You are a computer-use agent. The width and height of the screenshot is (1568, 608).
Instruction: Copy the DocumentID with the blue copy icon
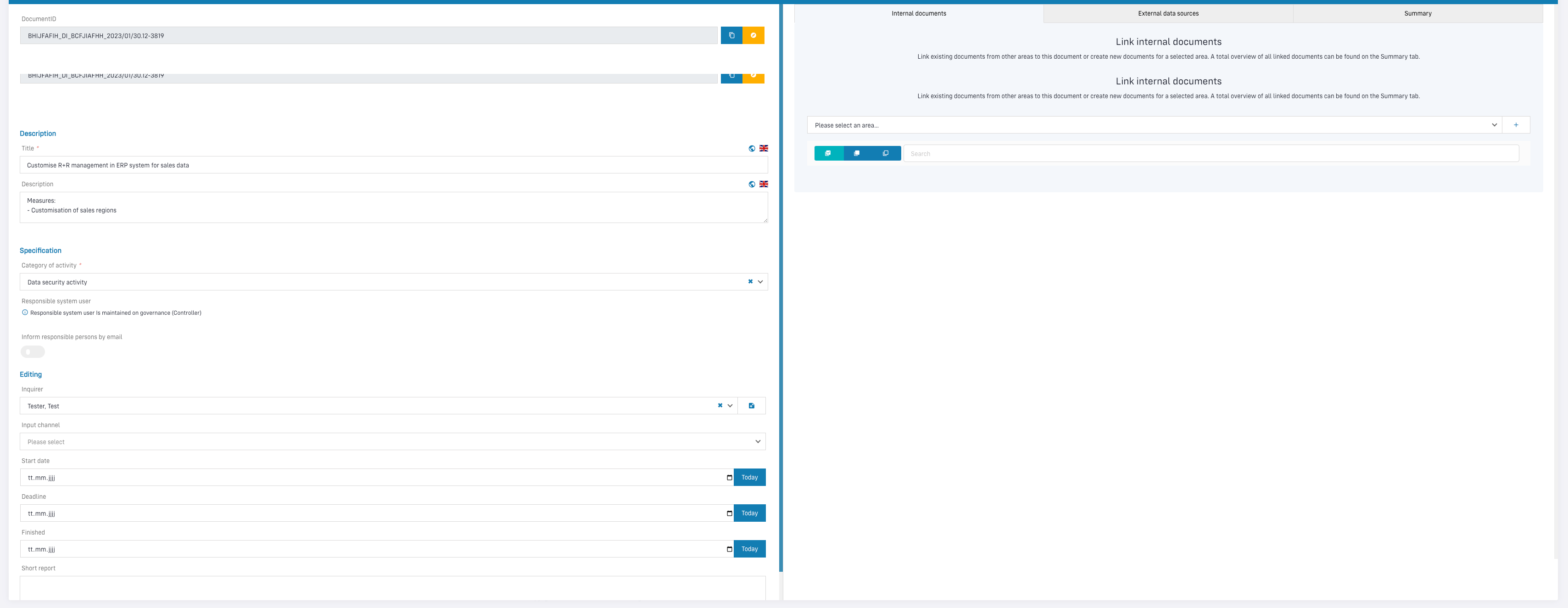[731, 35]
